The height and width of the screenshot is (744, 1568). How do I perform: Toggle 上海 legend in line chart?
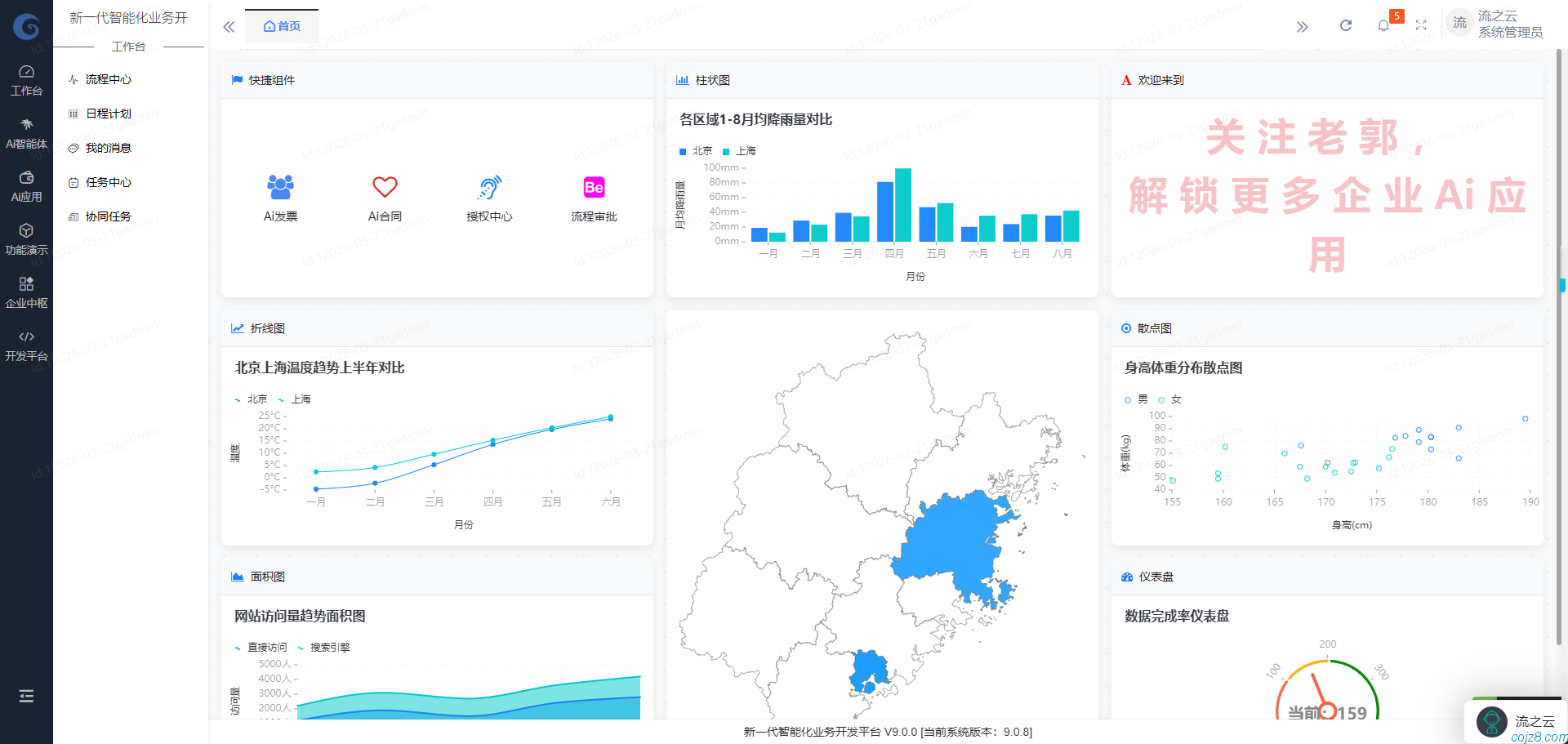295,399
